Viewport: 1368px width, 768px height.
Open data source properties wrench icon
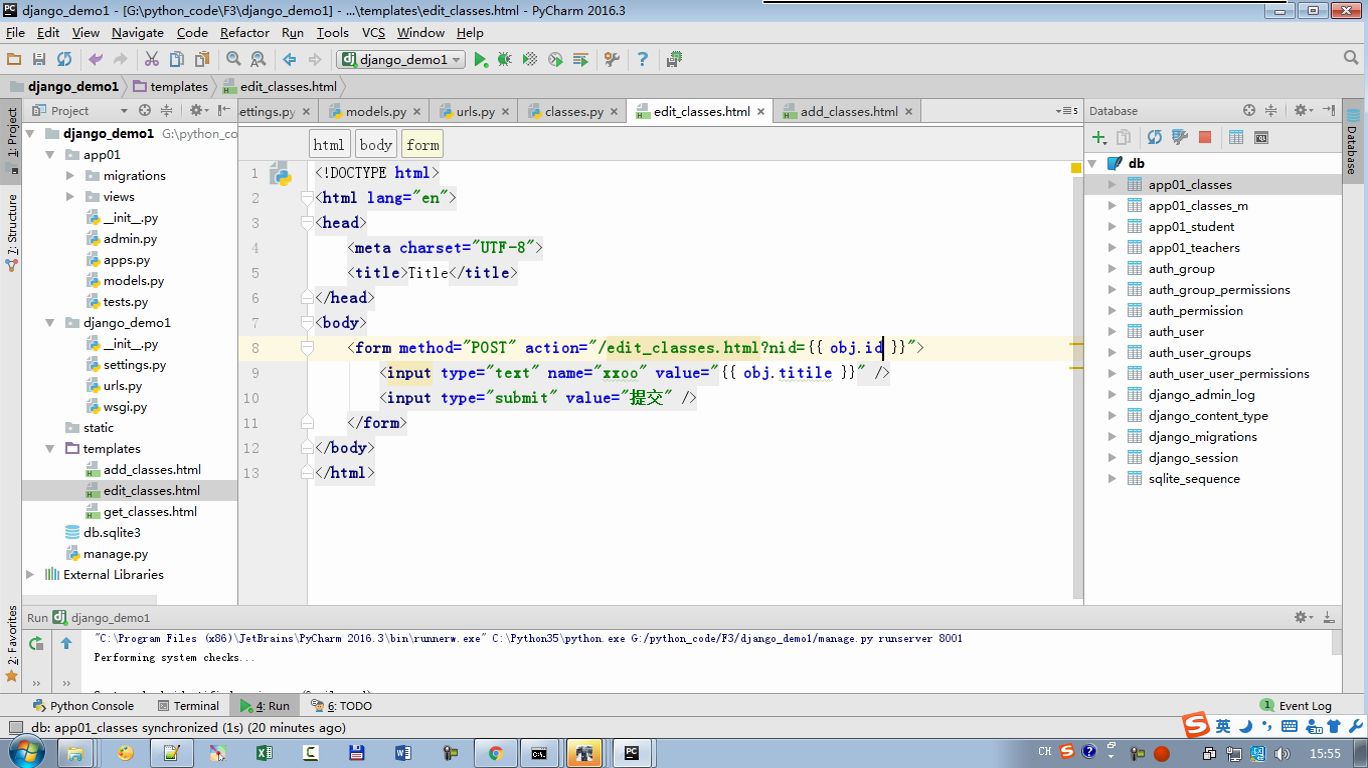click(x=1180, y=138)
